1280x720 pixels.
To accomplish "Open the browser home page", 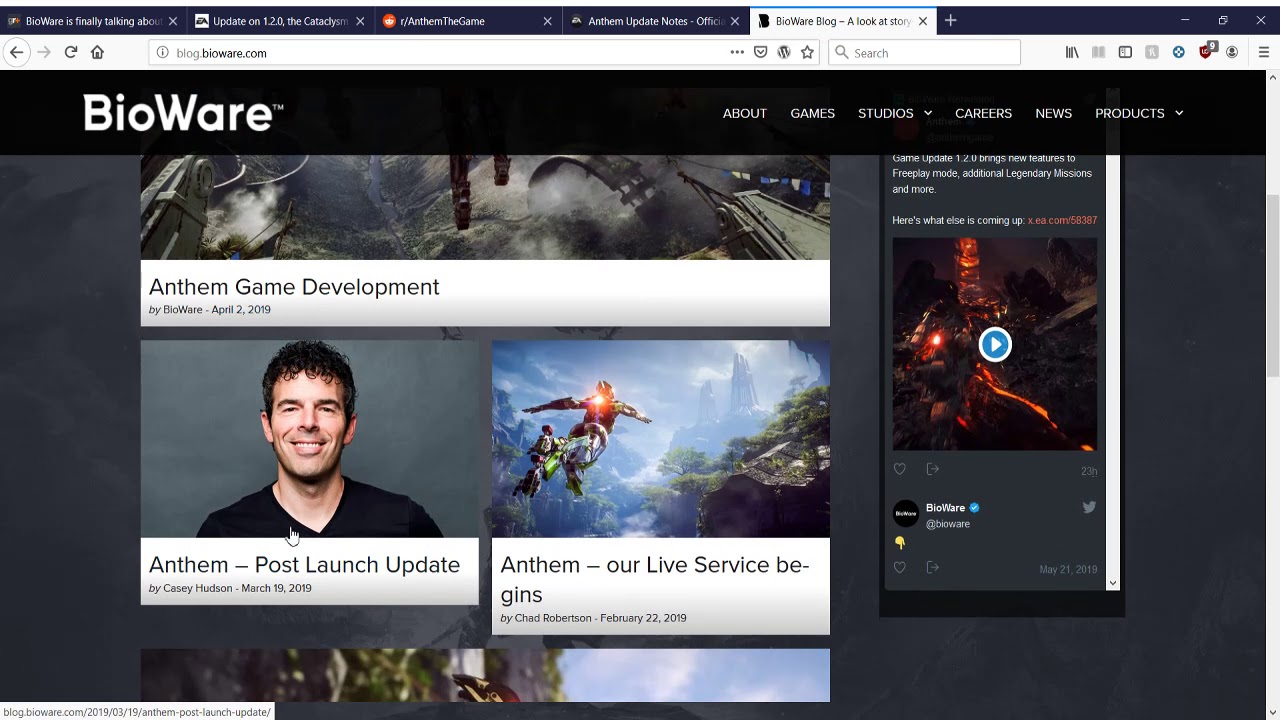I will (97, 52).
